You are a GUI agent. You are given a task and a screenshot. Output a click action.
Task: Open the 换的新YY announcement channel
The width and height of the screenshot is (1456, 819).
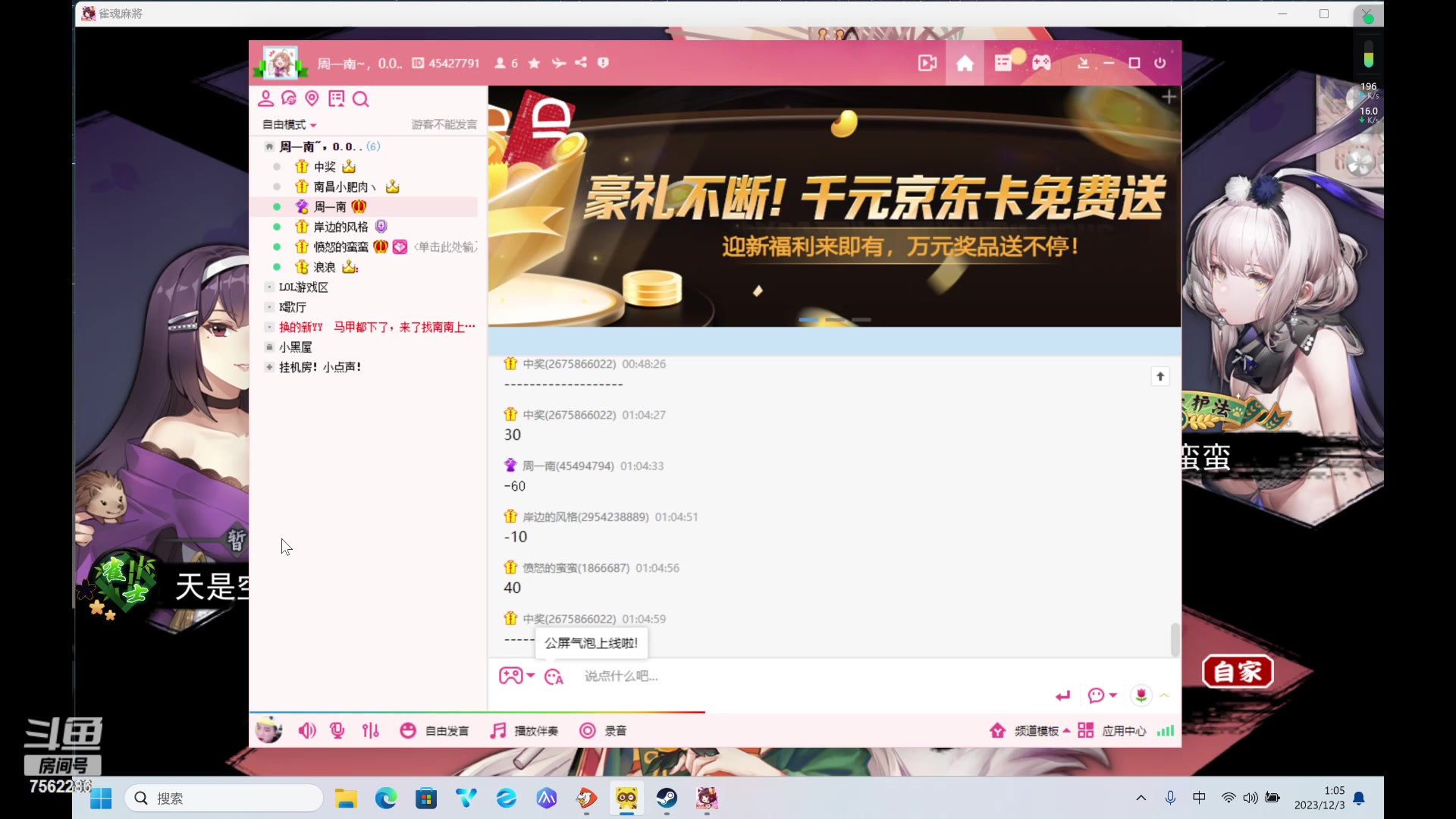click(x=377, y=327)
